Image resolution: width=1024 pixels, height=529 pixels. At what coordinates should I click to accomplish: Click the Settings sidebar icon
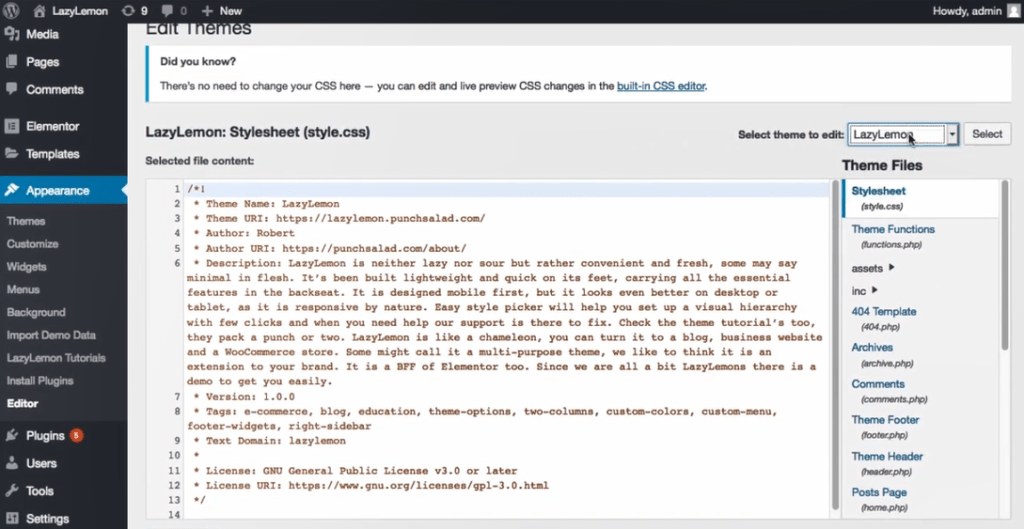click(x=12, y=519)
